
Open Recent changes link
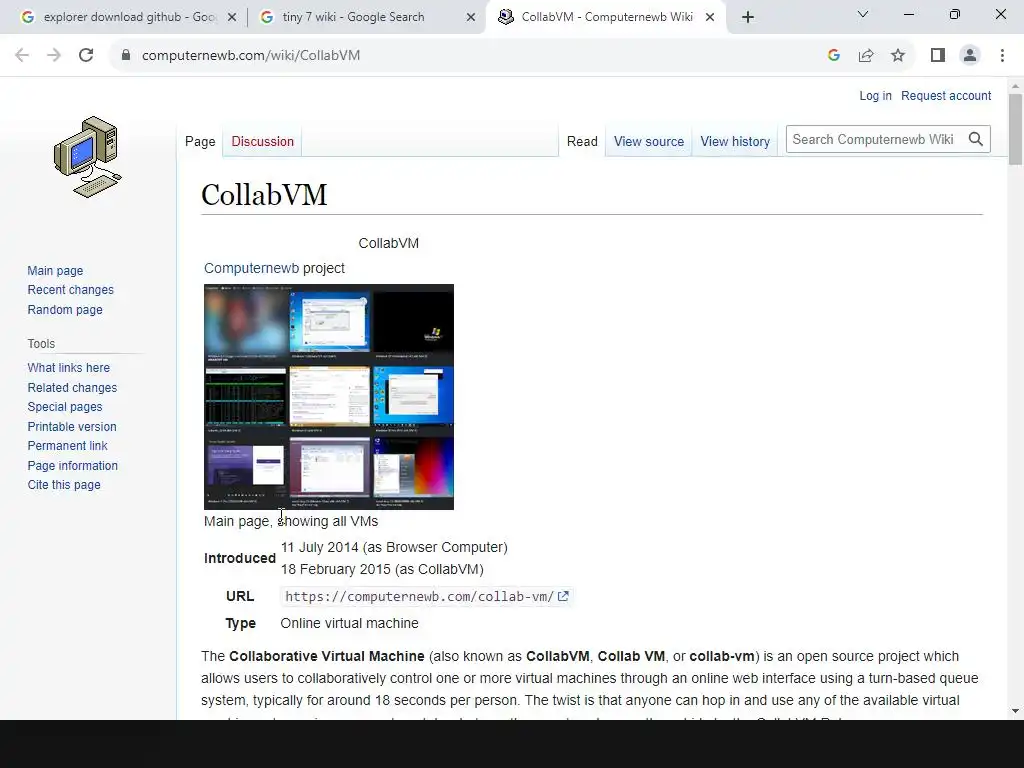click(71, 290)
